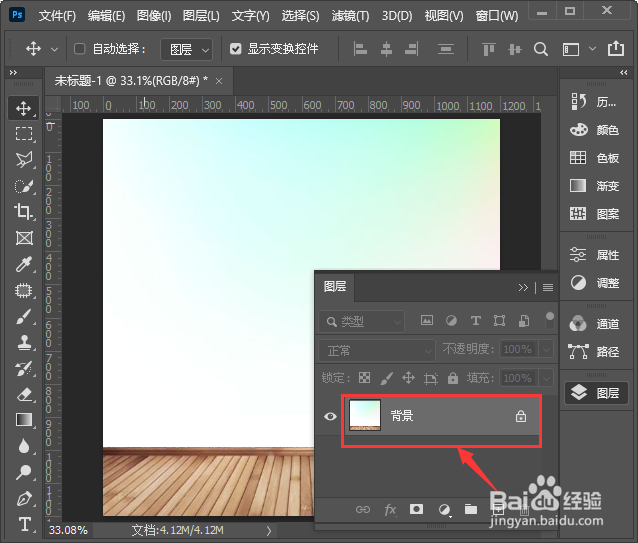The image size is (638, 543).
Task: Select the Polygonal Lasso tool
Action: click(24, 160)
